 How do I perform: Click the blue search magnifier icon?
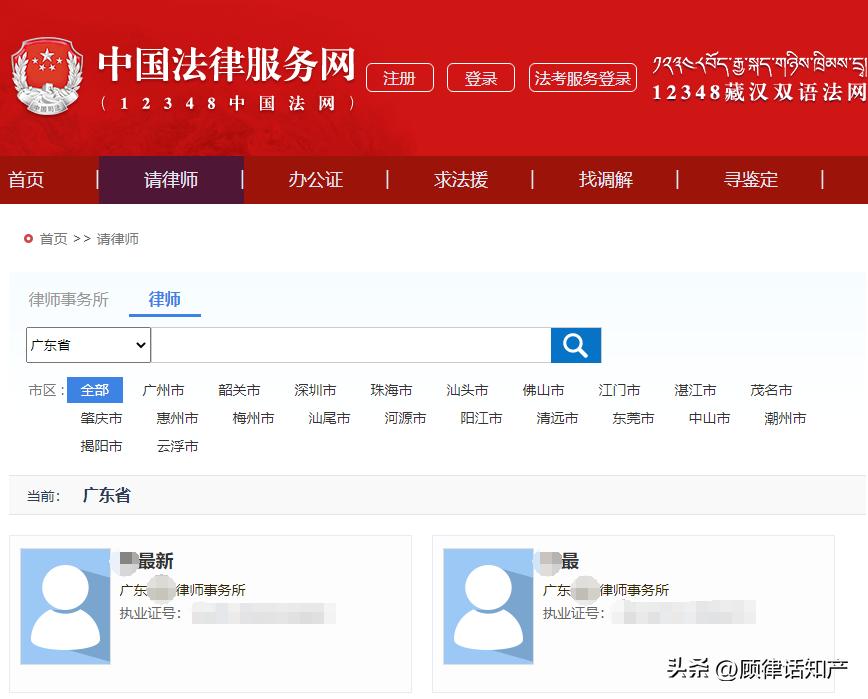pyautogui.click(x=576, y=345)
